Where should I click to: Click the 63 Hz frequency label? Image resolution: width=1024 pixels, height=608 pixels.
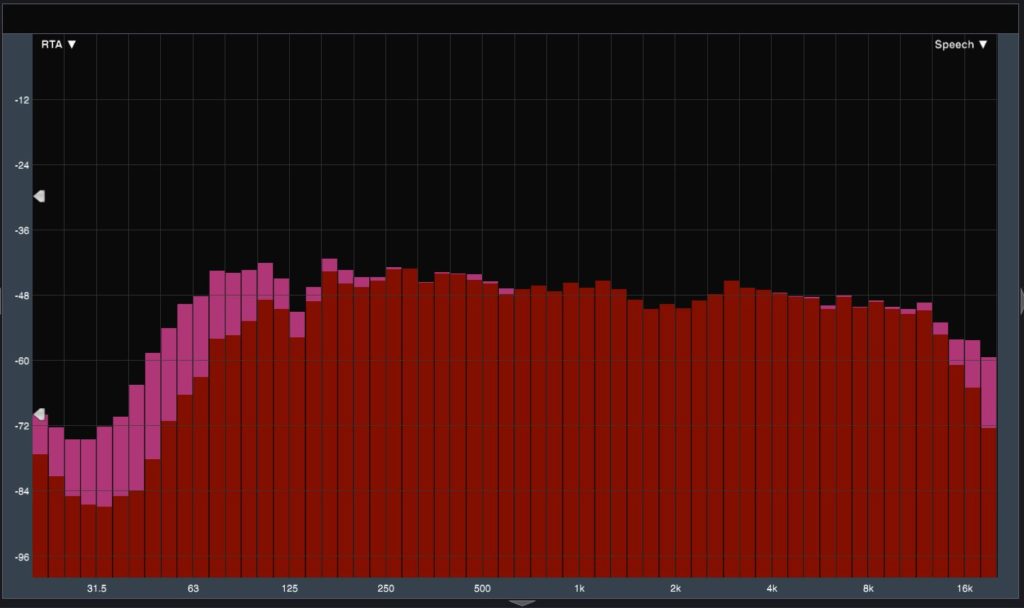pos(193,589)
